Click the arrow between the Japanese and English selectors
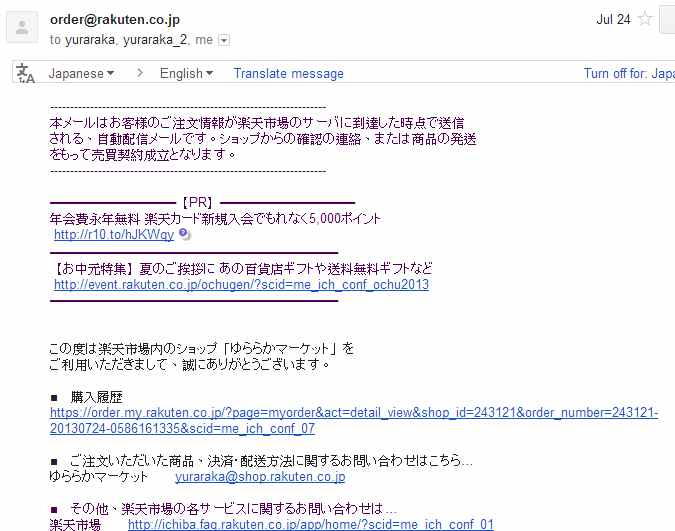Image resolution: width=675 pixels, height=531 pixels. pos(139,73)
